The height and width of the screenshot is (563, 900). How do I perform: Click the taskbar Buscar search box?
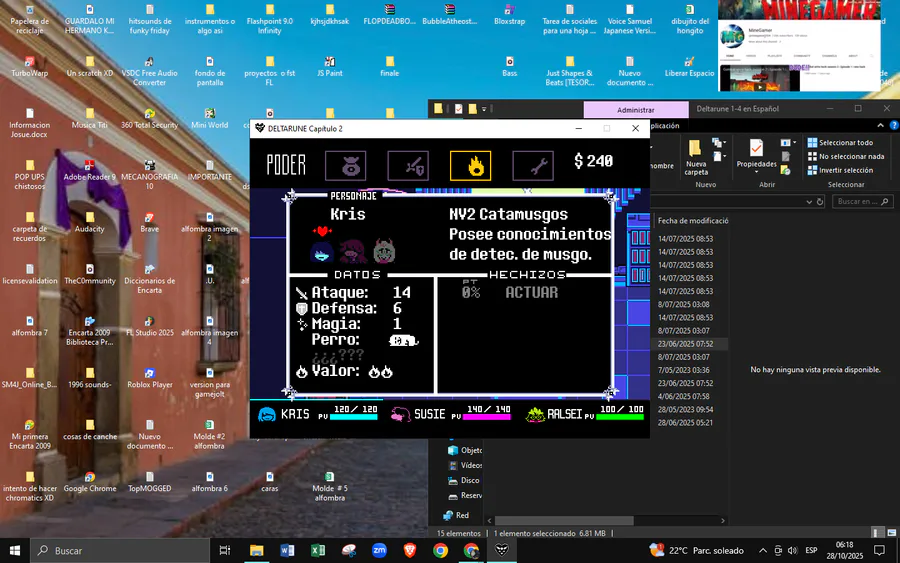click(120, 550)
